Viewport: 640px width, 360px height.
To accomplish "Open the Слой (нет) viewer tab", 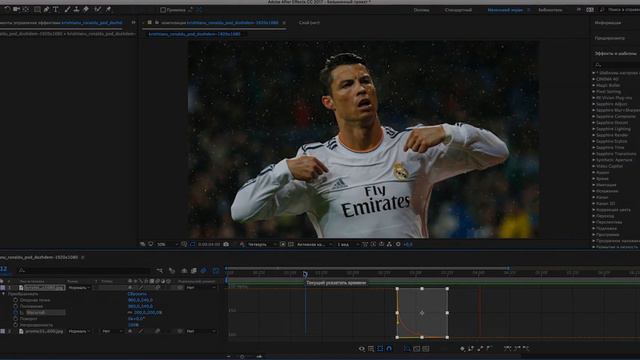I will click(309, 23).
